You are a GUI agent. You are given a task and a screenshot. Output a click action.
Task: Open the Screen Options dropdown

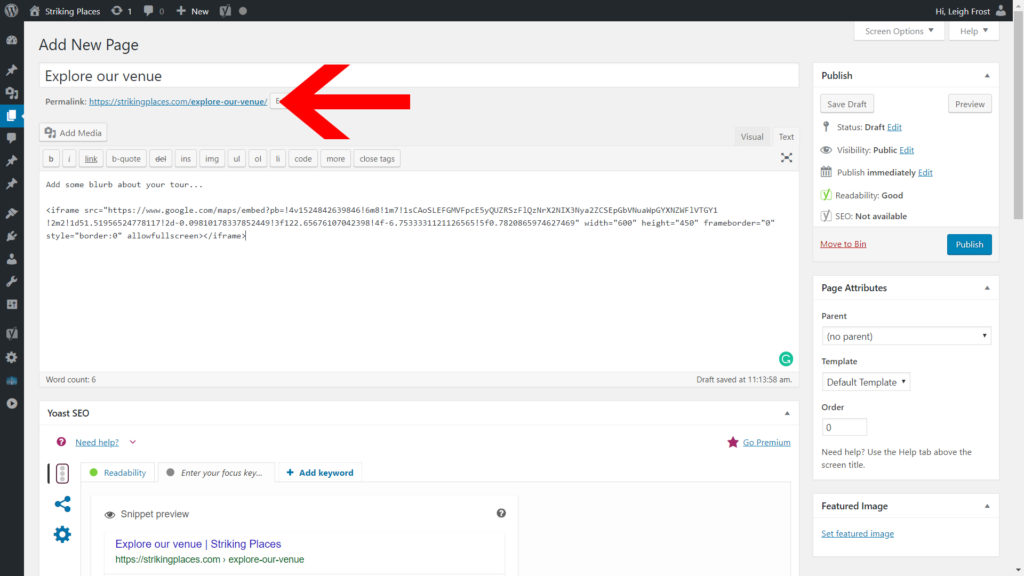(x=899, y=31)
